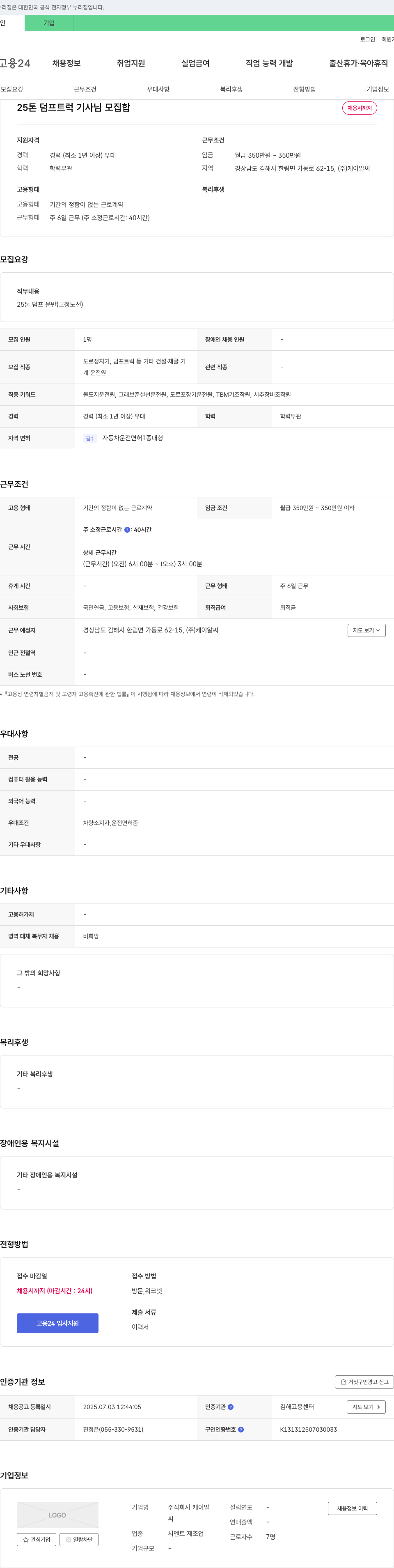
Task: Select the 자동차운전면허1종대형 license text
Action: [x=133, y=438]
